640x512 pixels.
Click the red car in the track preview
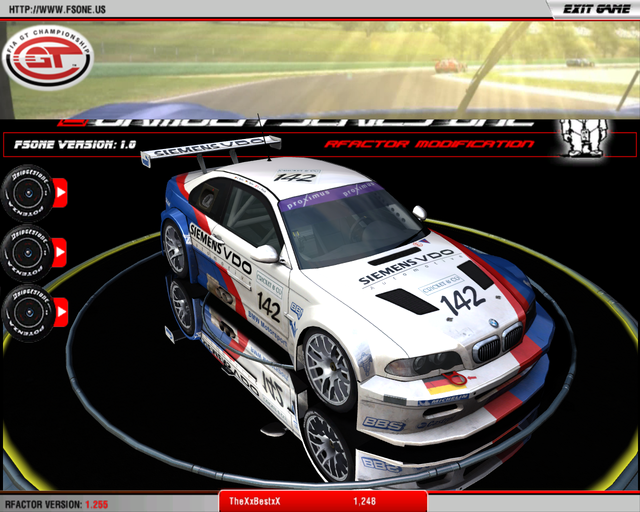point(449,66)
